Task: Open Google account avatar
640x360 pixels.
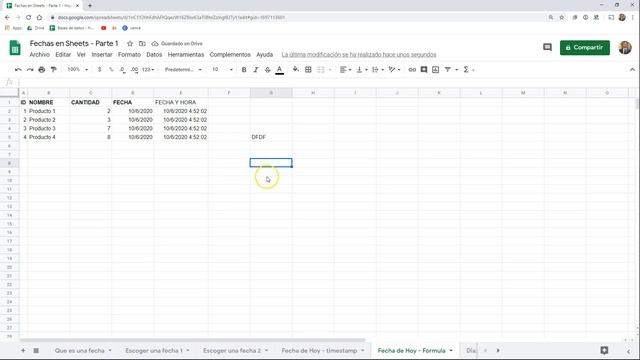Action: (625, 48)
